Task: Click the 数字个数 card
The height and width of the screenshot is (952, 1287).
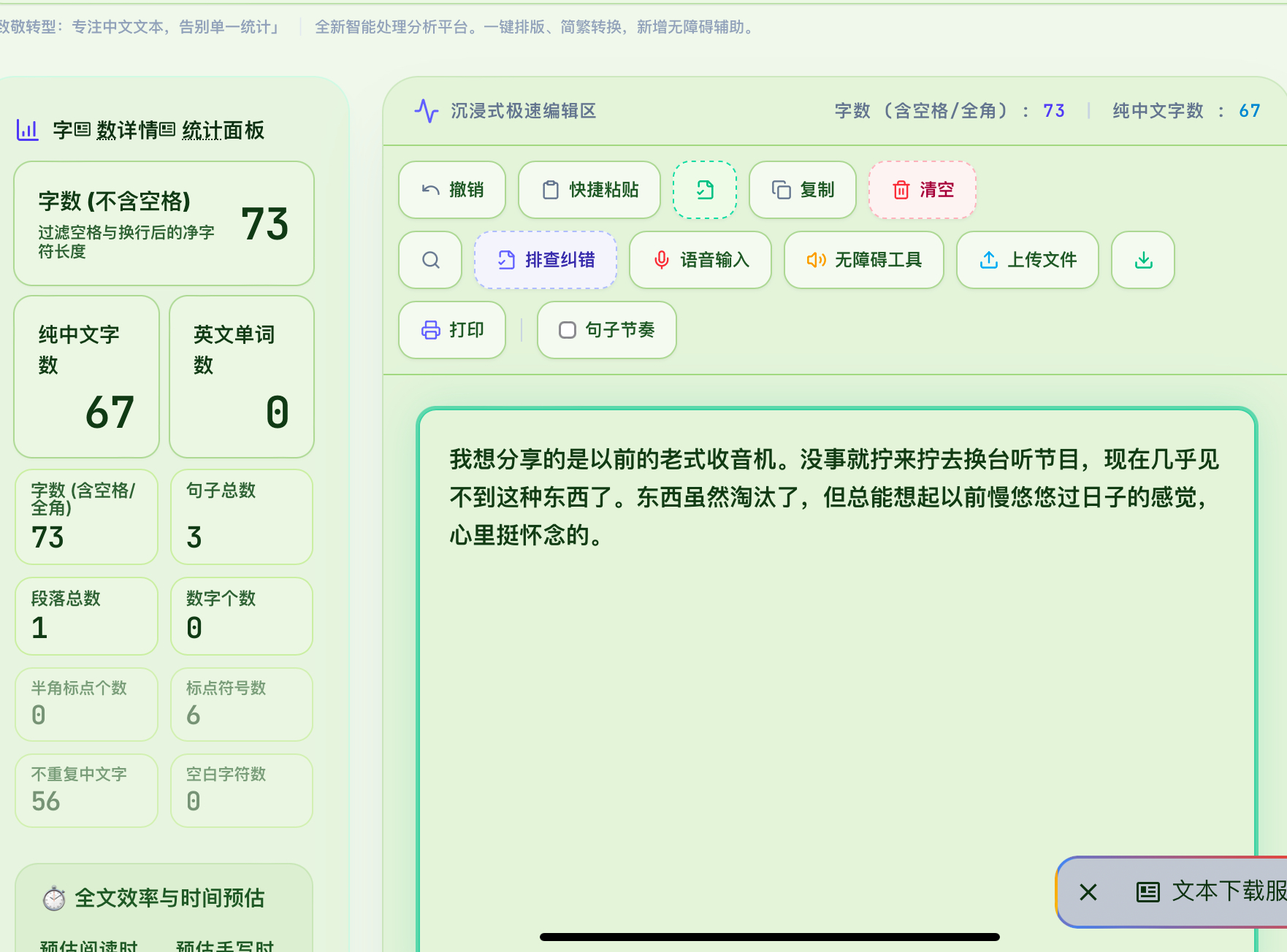Action: [242, 616]
